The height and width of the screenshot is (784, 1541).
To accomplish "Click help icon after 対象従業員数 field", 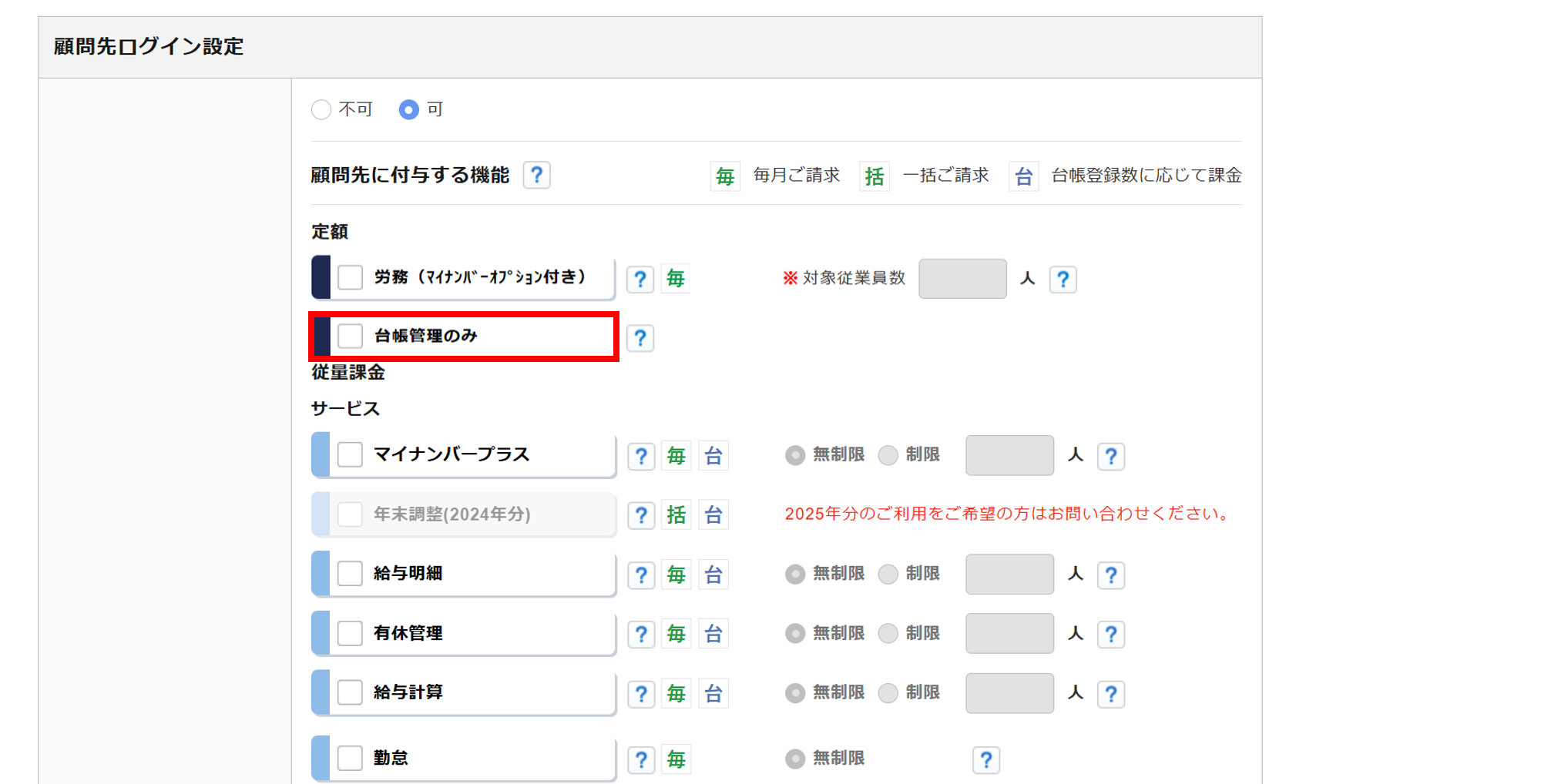I will (x=1063, y=279).
